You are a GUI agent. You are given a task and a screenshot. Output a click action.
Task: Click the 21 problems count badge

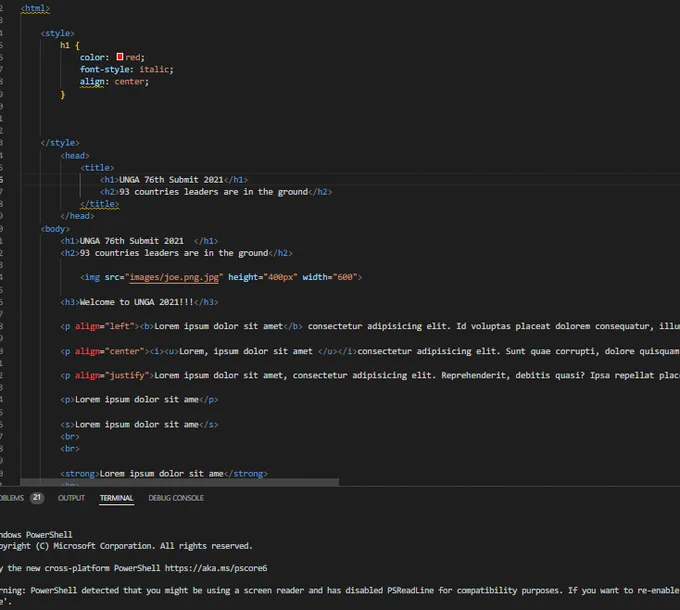click(x=37, y=497)
